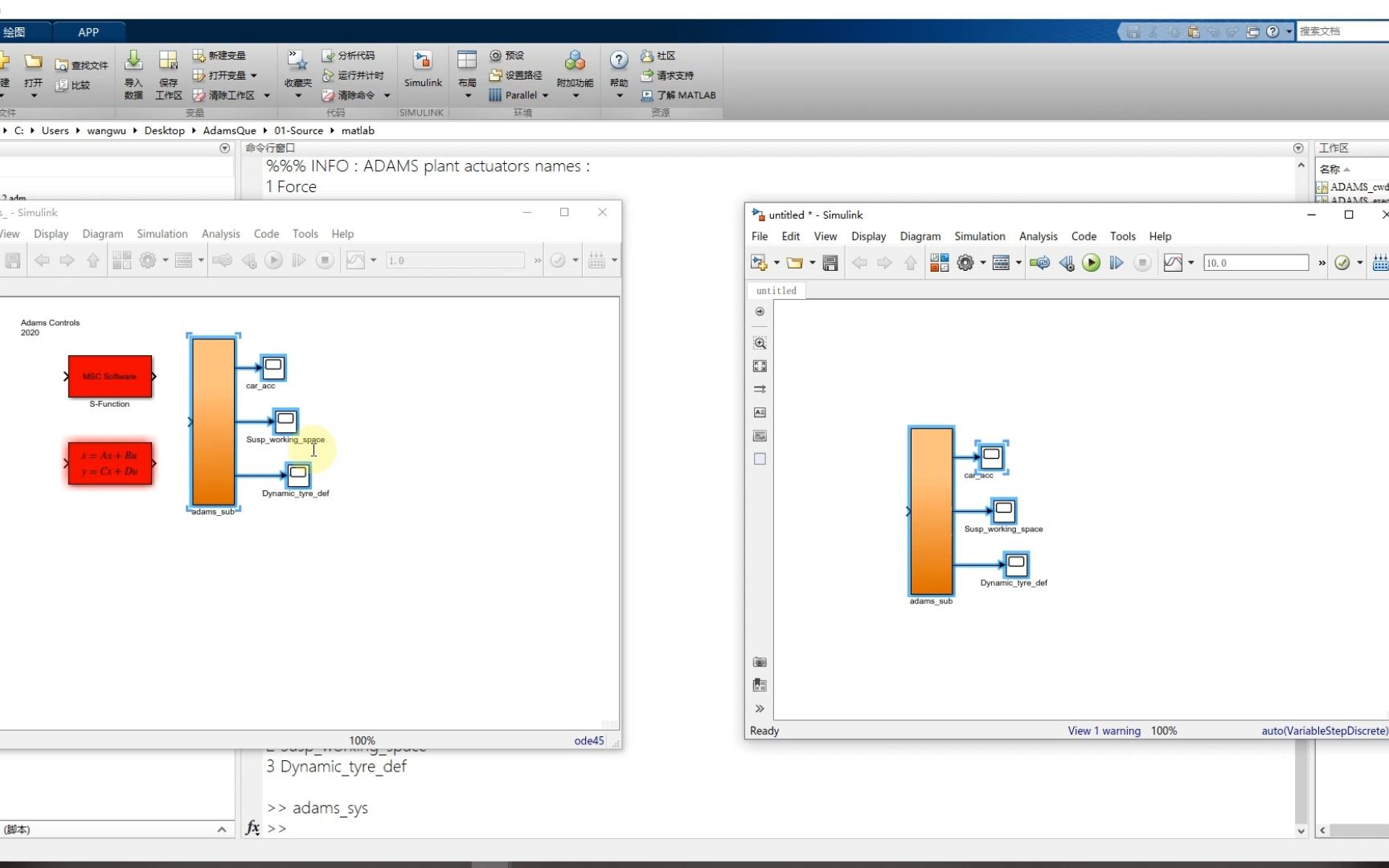Viewport: 1389px width, 868px height.
Task: Click Import Data icon in MATLAB ribbon
Action: point(133,74)
